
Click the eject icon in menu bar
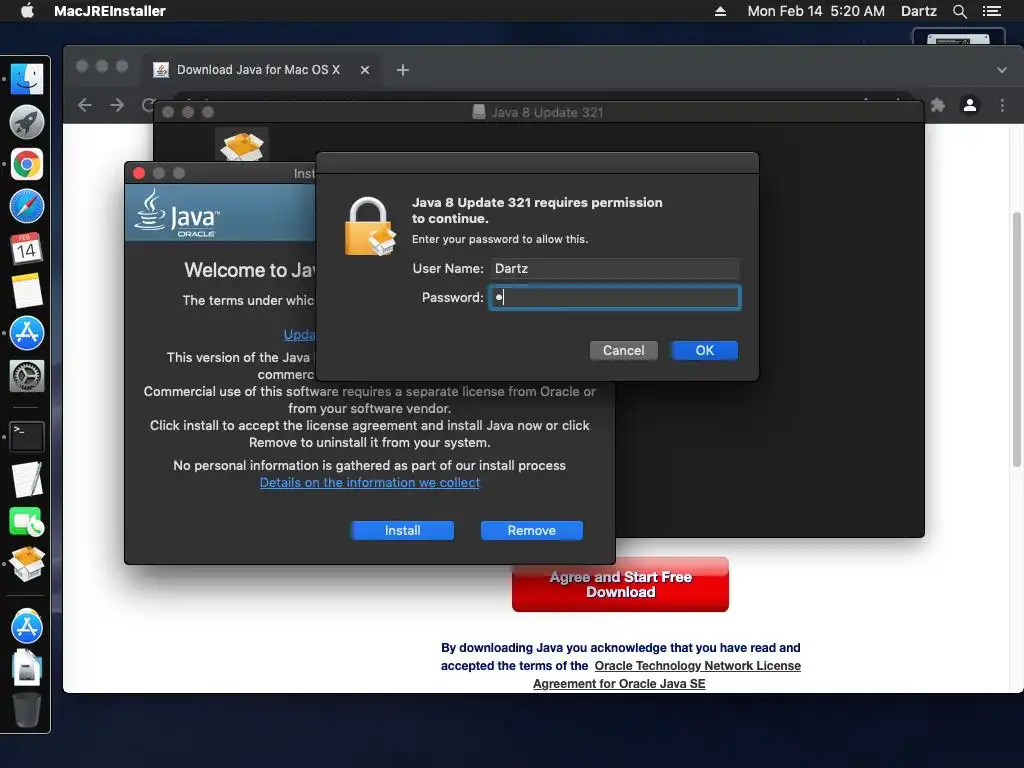pos(720,11)
